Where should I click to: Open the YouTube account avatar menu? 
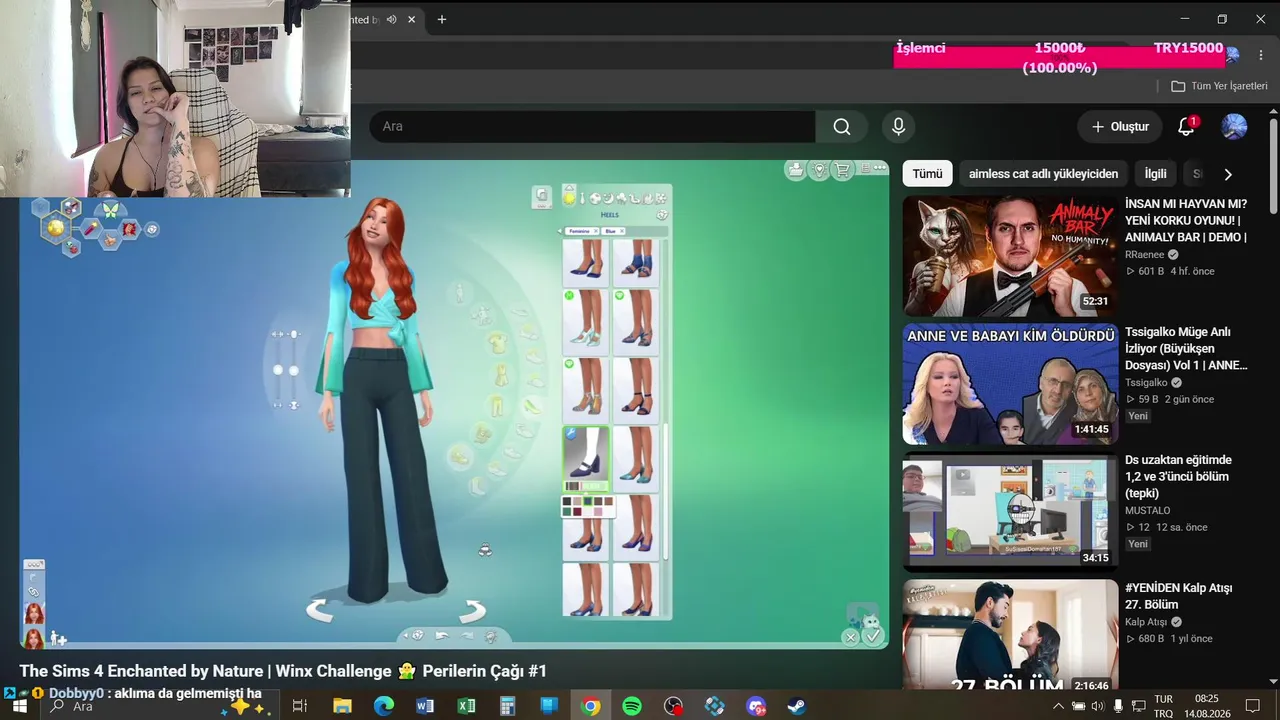(x=1234, y=127)
